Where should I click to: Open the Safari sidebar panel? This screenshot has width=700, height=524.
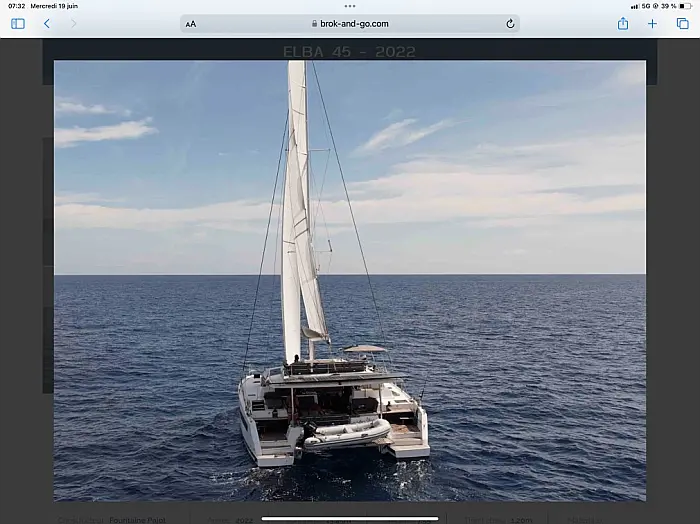tap(18, 24)
